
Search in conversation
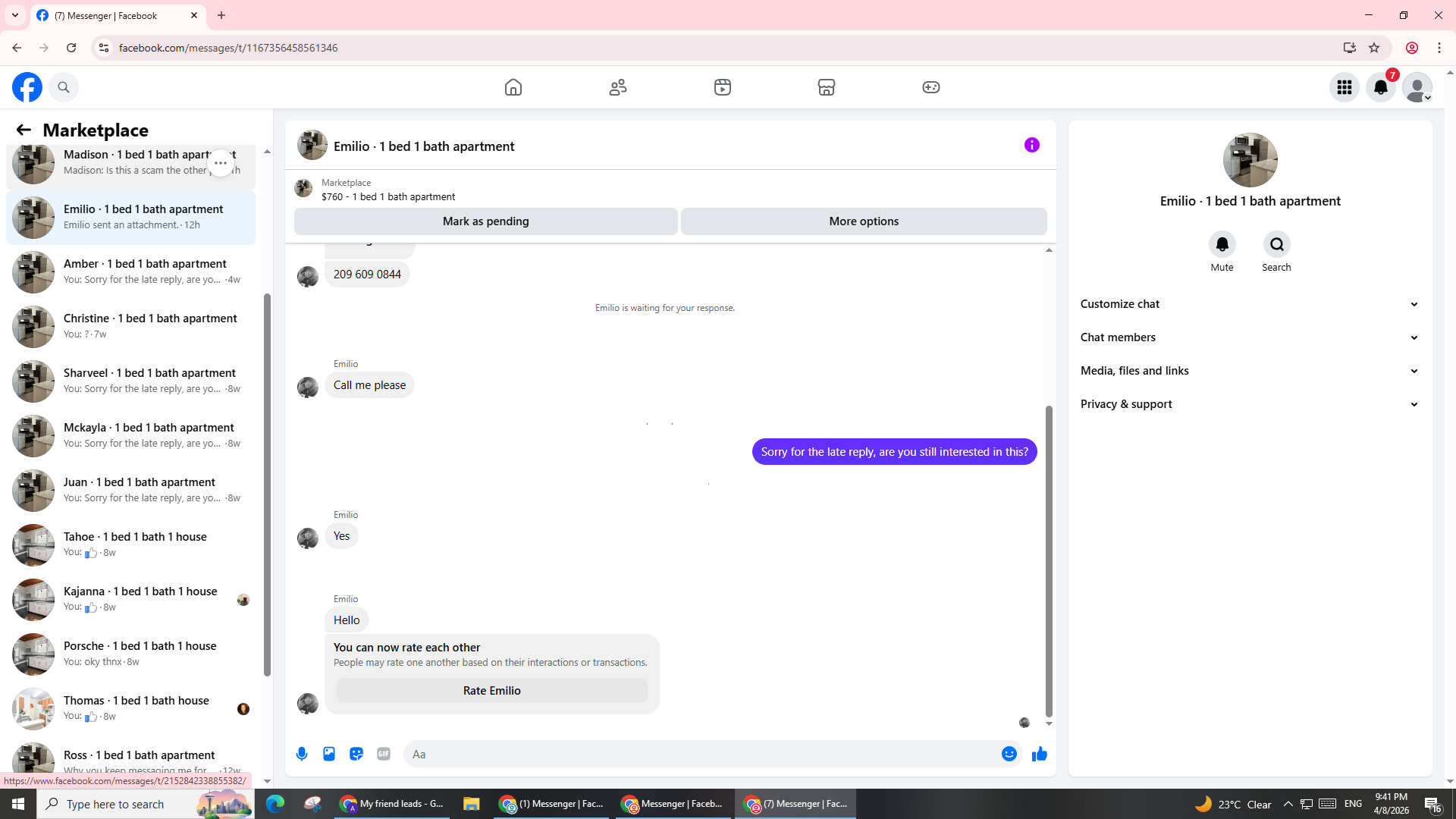click(1276, 245)
